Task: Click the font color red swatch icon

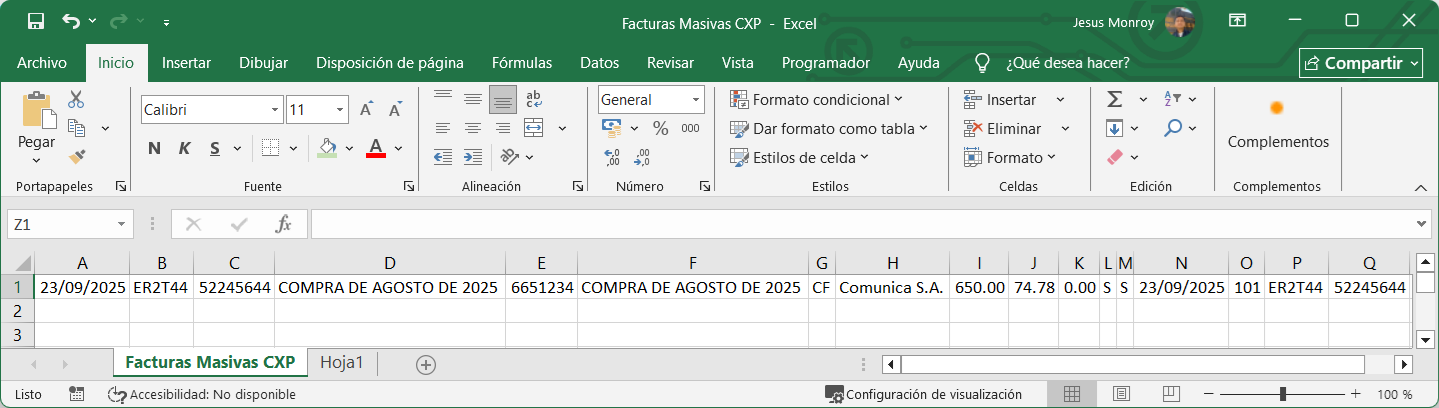Action: 376,149
